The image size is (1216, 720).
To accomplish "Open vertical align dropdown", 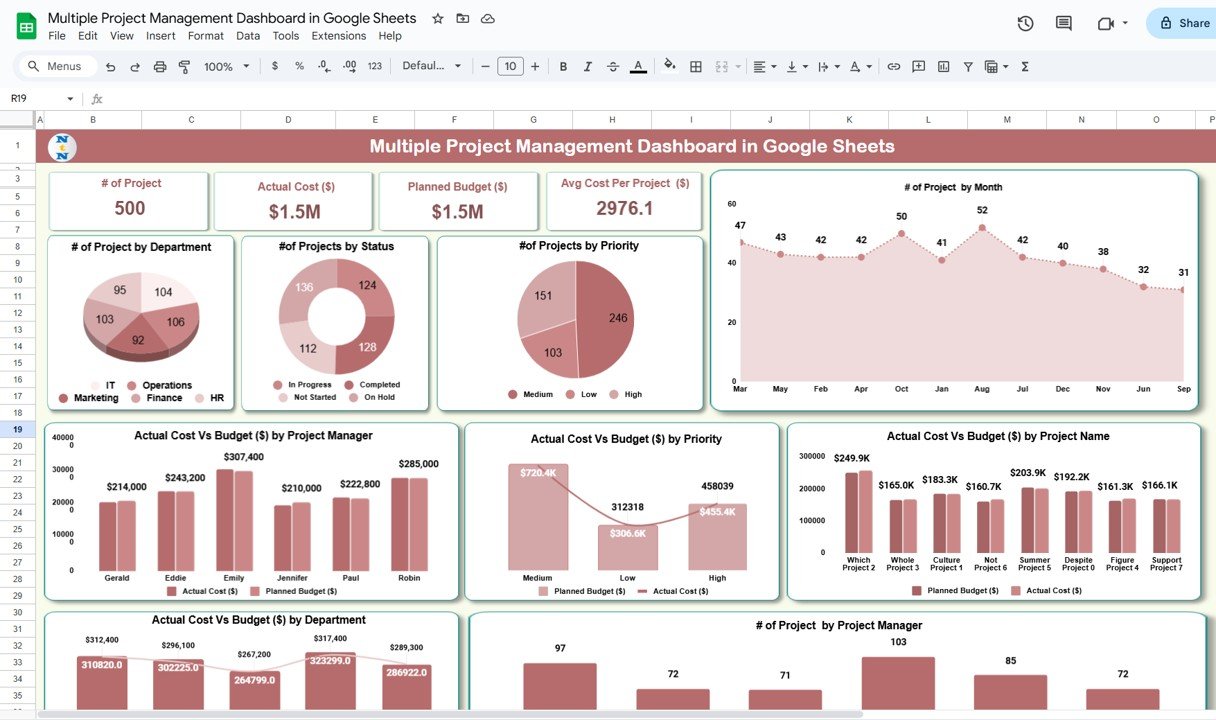I will [x=797, y=67].
